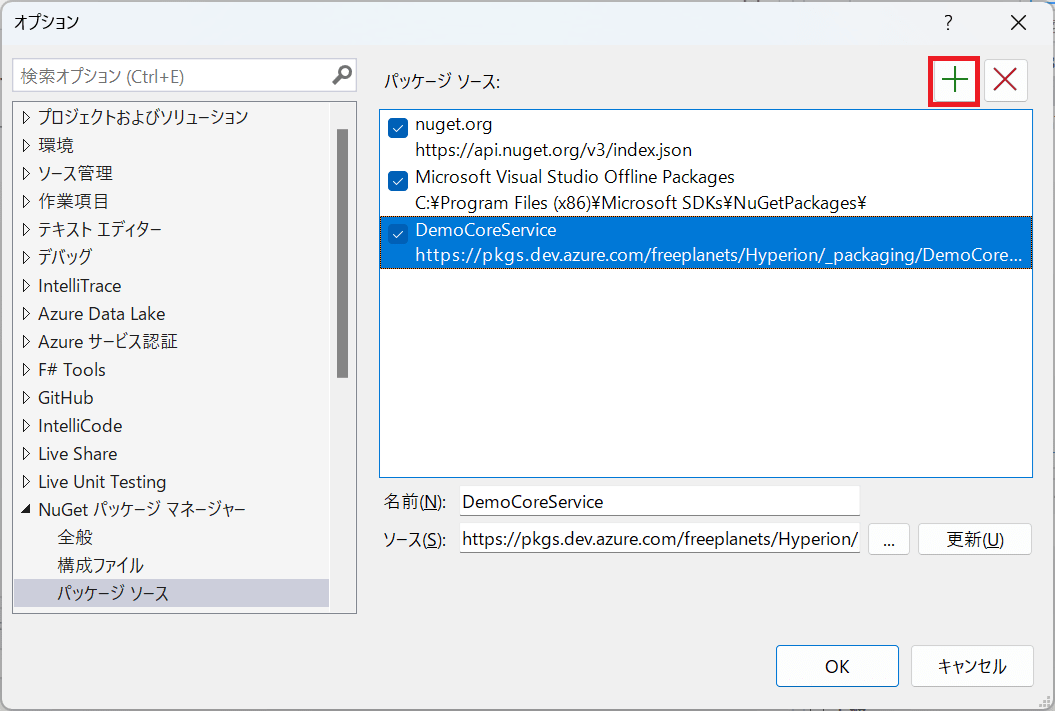Expand the IntelliCode node
Screen dimensions: 1055x711
[26, 426]
